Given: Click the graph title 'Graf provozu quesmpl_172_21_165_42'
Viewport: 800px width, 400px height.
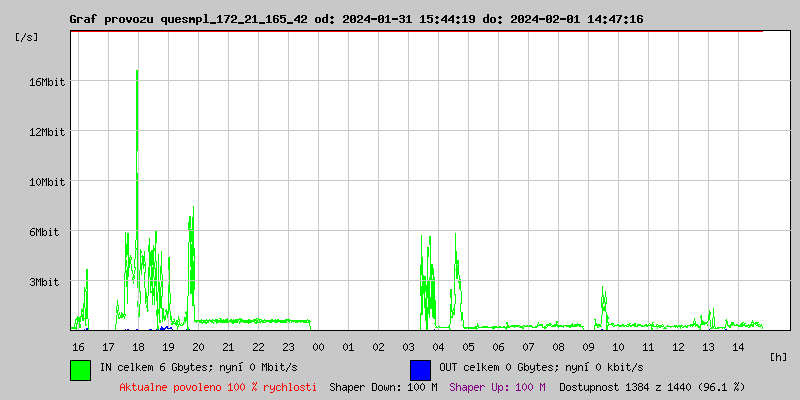Looking at the screenshot, I should (x=188, y=19).
